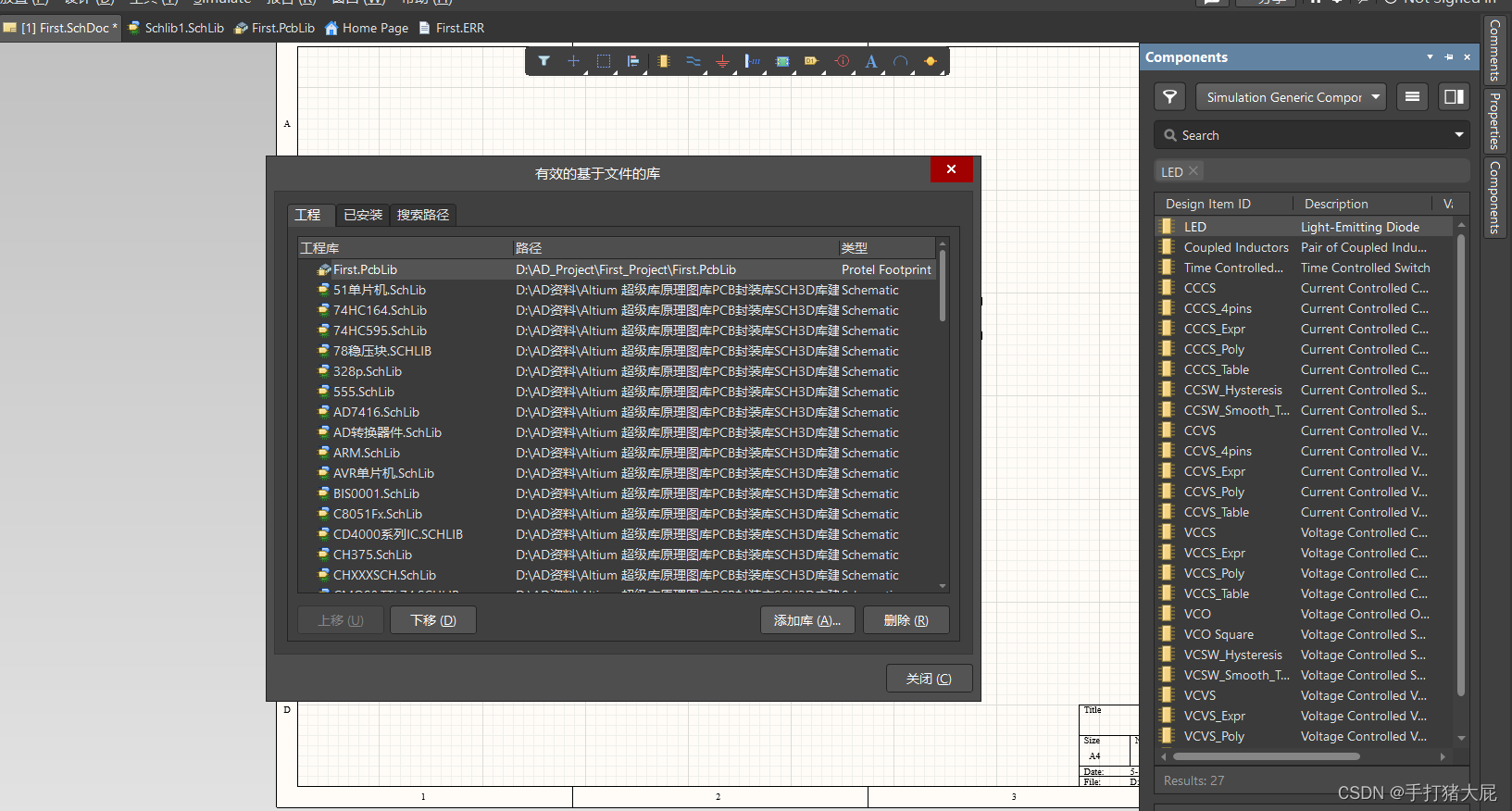Switch to the 已安装 tab
The height and width of the screenshot is (811, 1512).
(363, 215)
